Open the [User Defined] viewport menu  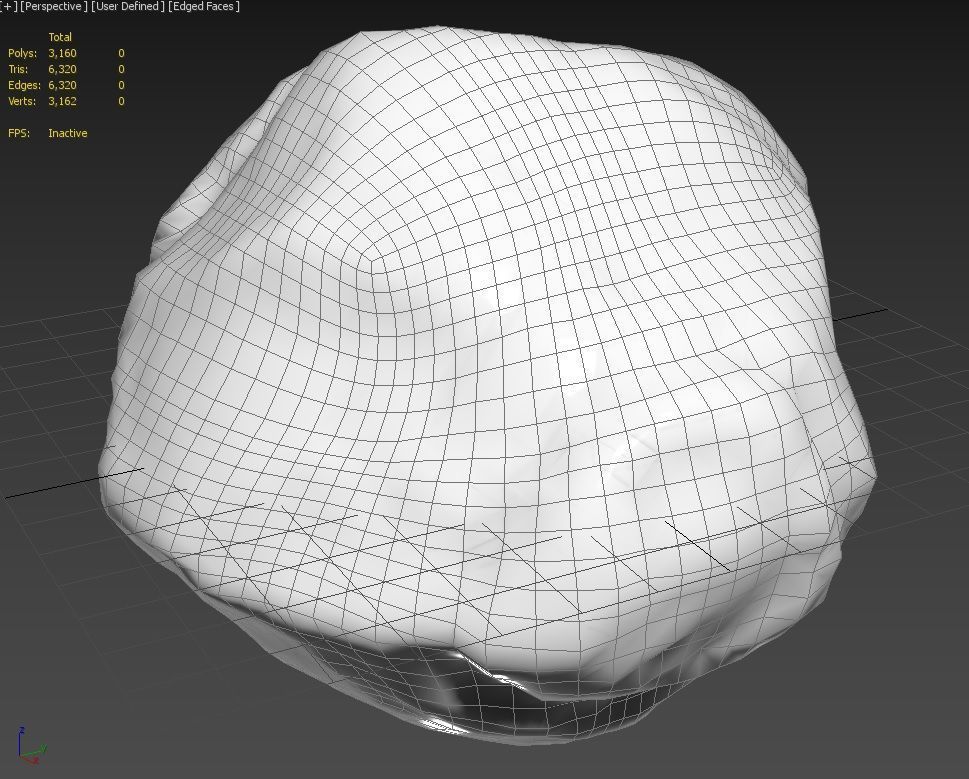128,6
